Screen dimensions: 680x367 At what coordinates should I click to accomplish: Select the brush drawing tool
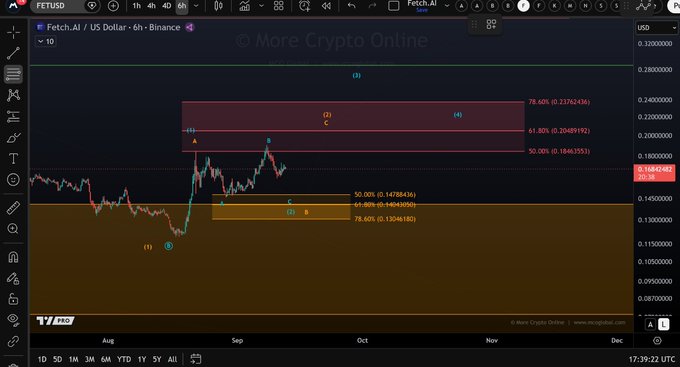pyautogui.click(x=13, y=138)
